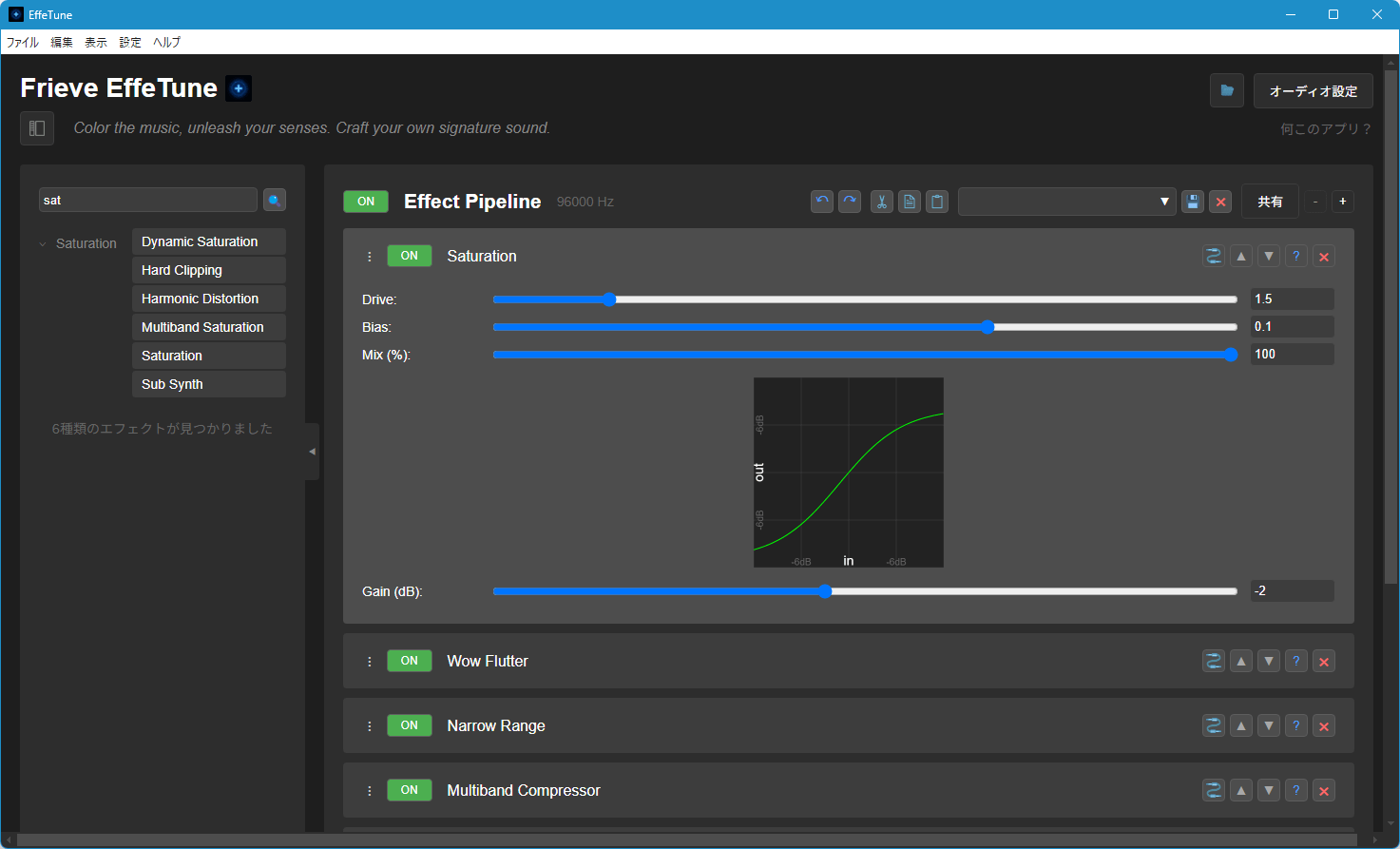The height and width of the screenshot is (849, 1400).
Task: Collapse sidebar with left arrow handle
Action: click(x=312, y=452)
